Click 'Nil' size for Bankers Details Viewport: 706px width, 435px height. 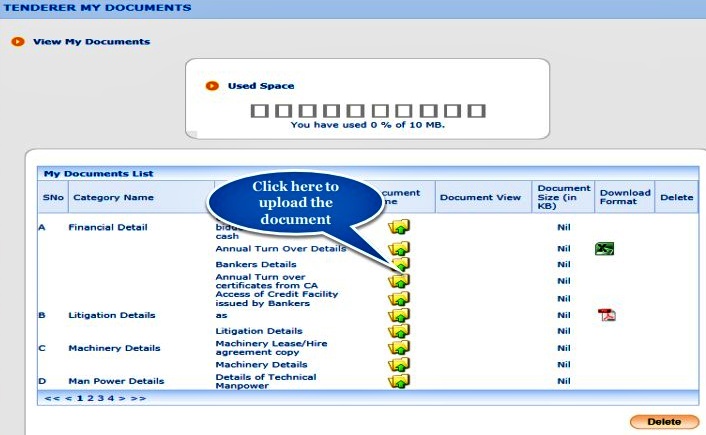[564, 264]
